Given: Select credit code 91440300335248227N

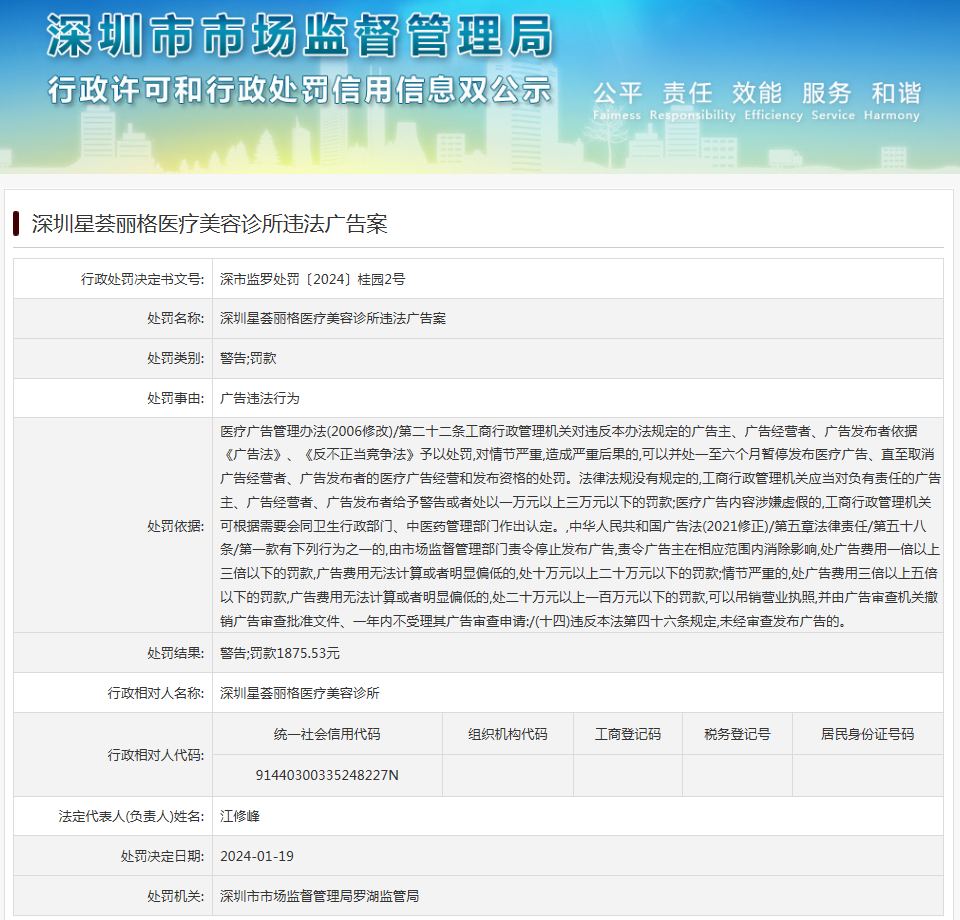Looking at the screenshot, I should [327, 775].
